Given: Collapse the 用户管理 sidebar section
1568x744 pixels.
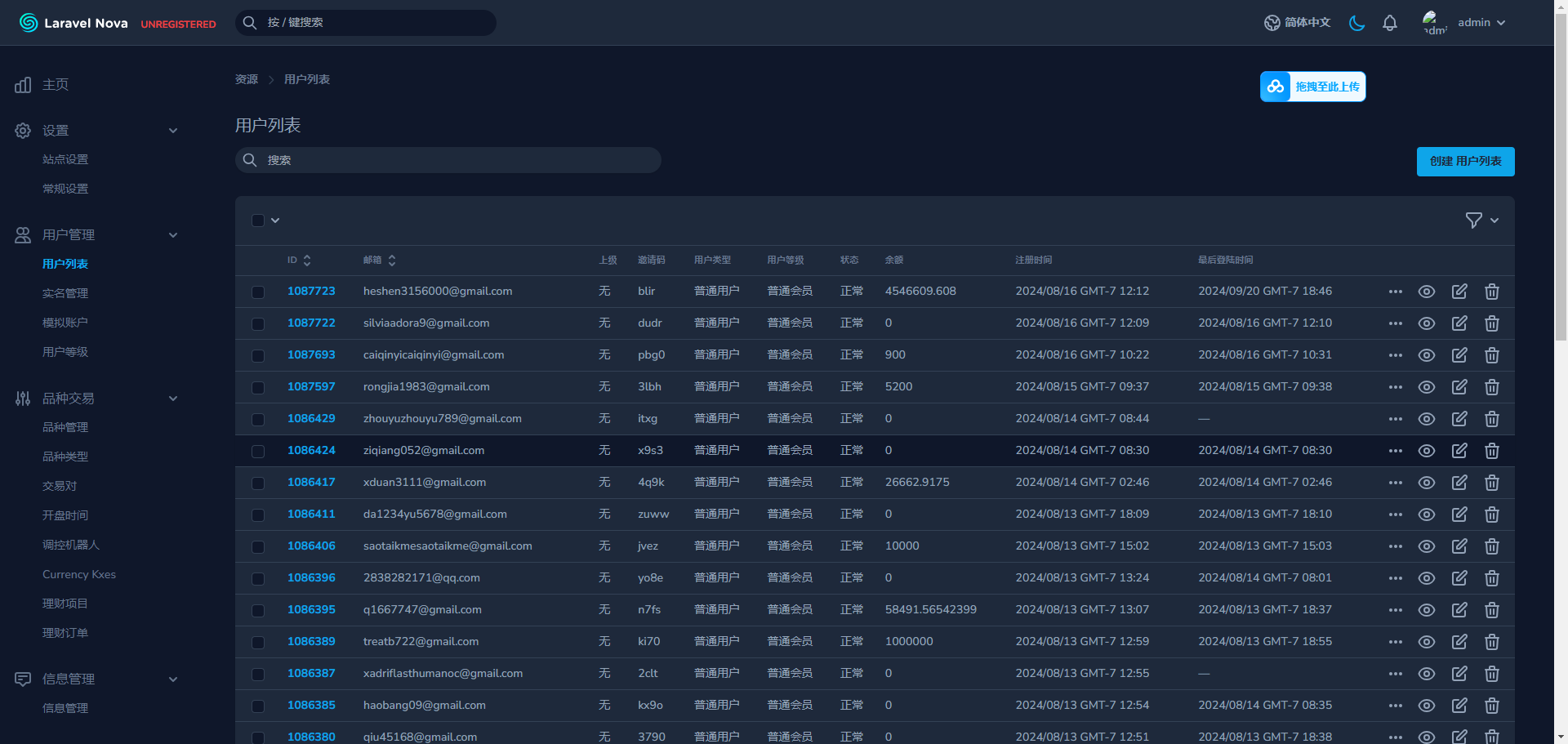Looking at the screenshot, I should coord(173,235).
